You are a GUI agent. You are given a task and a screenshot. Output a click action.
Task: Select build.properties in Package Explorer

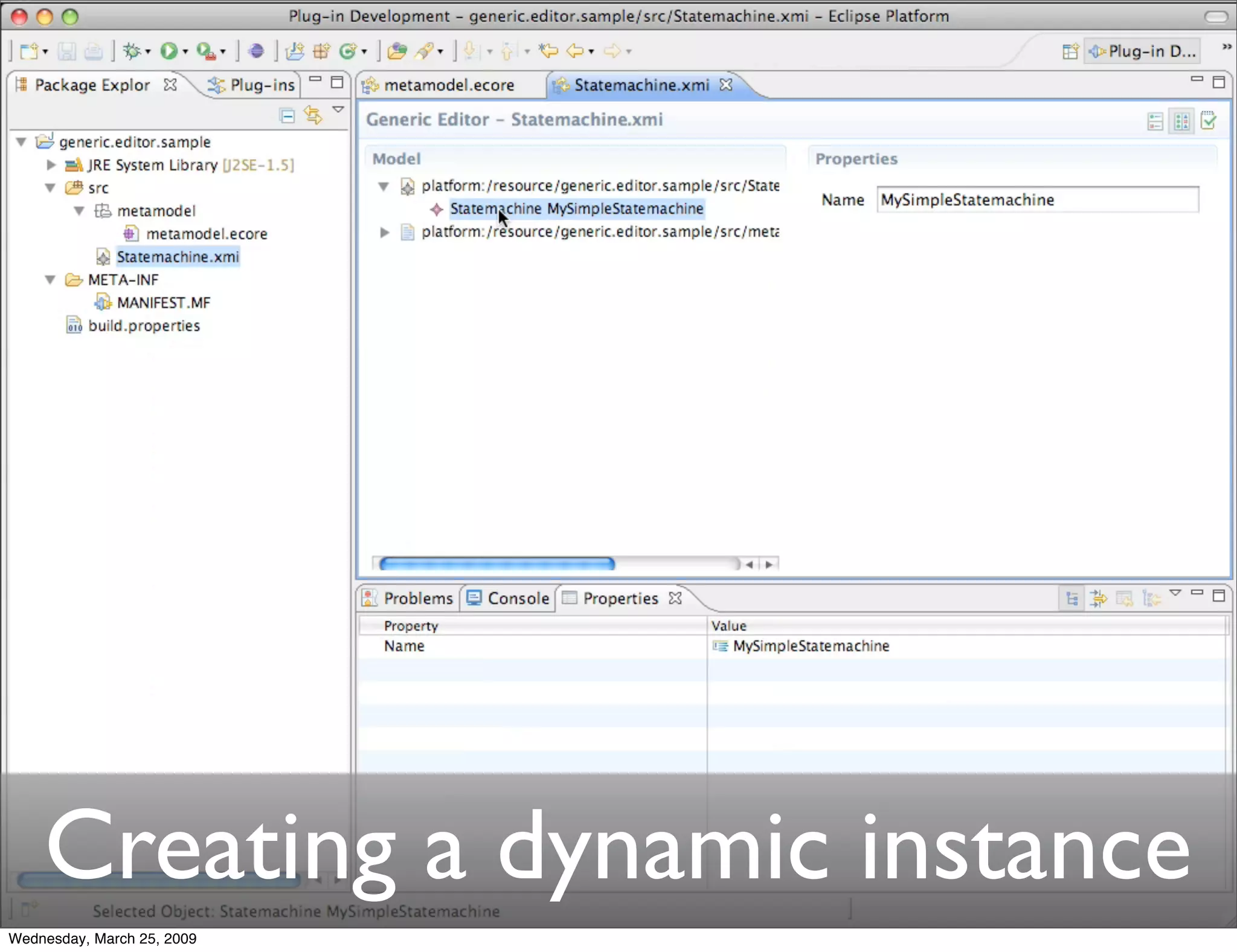point(144,326)
